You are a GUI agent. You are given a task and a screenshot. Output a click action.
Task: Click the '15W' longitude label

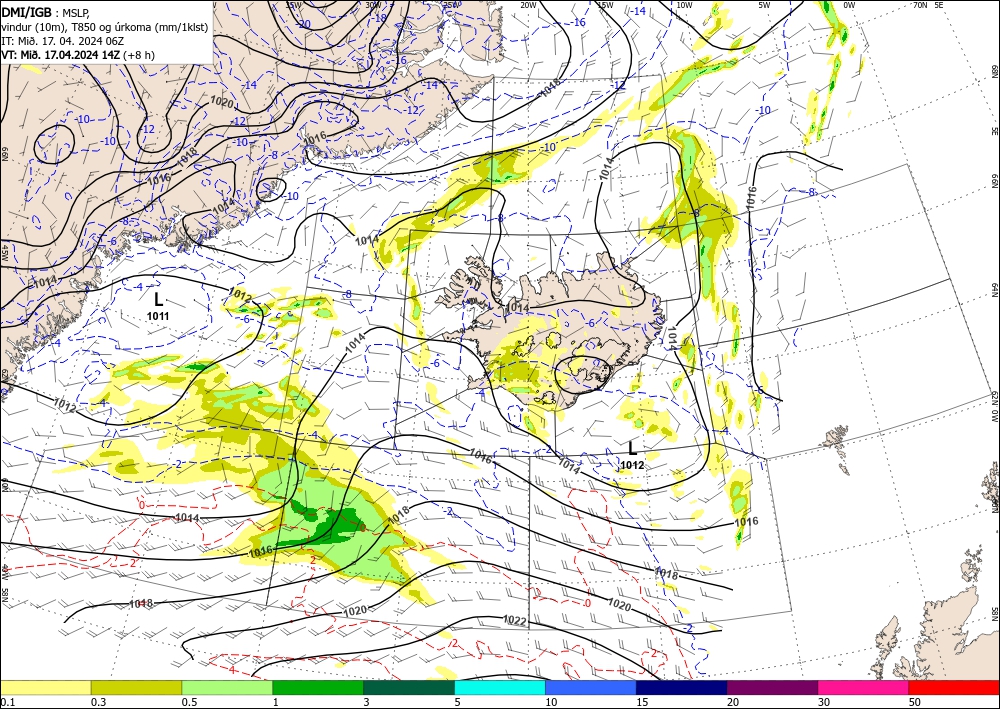pos(605,5)
